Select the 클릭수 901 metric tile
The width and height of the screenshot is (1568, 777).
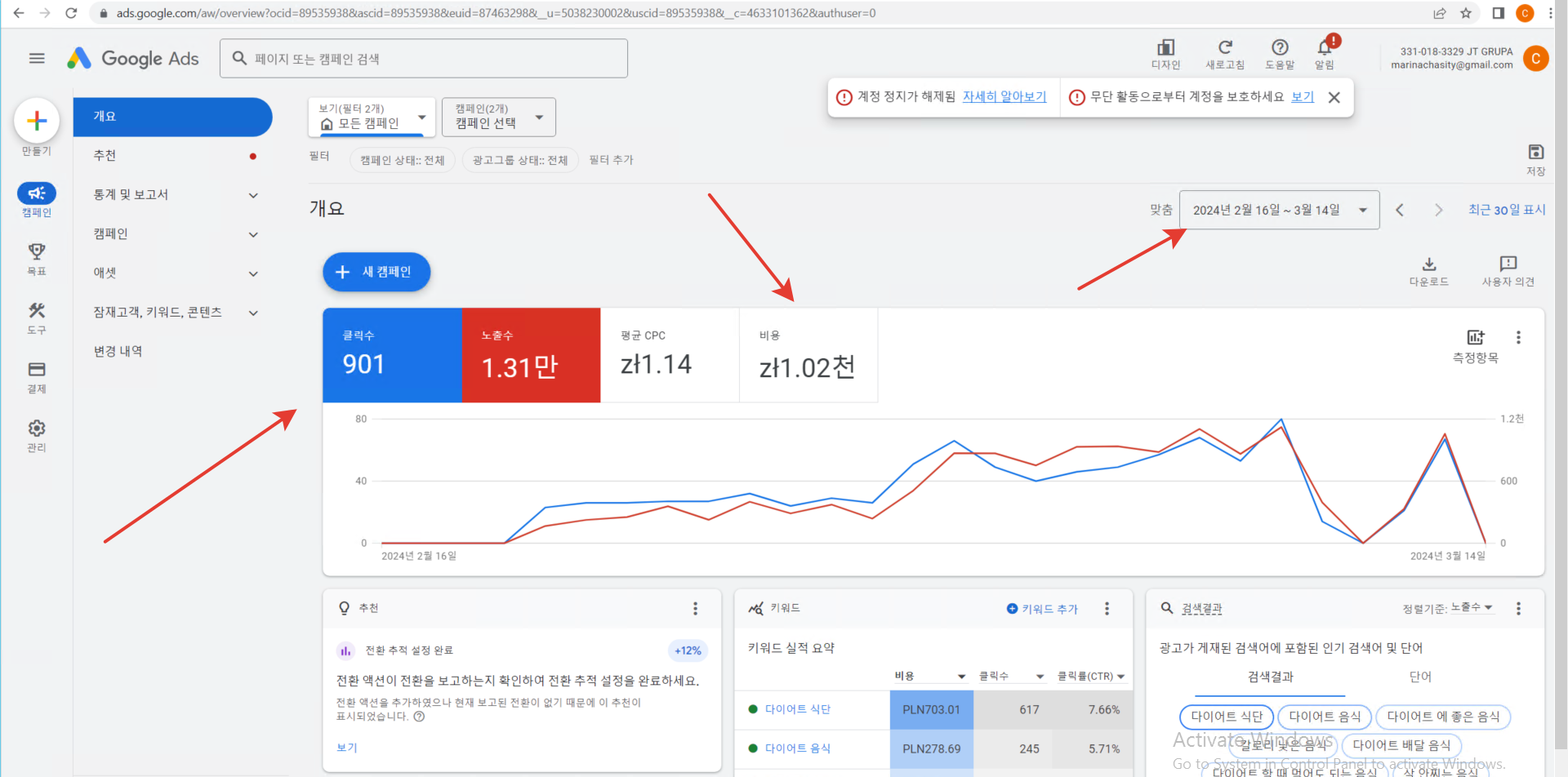click(392, 355)
